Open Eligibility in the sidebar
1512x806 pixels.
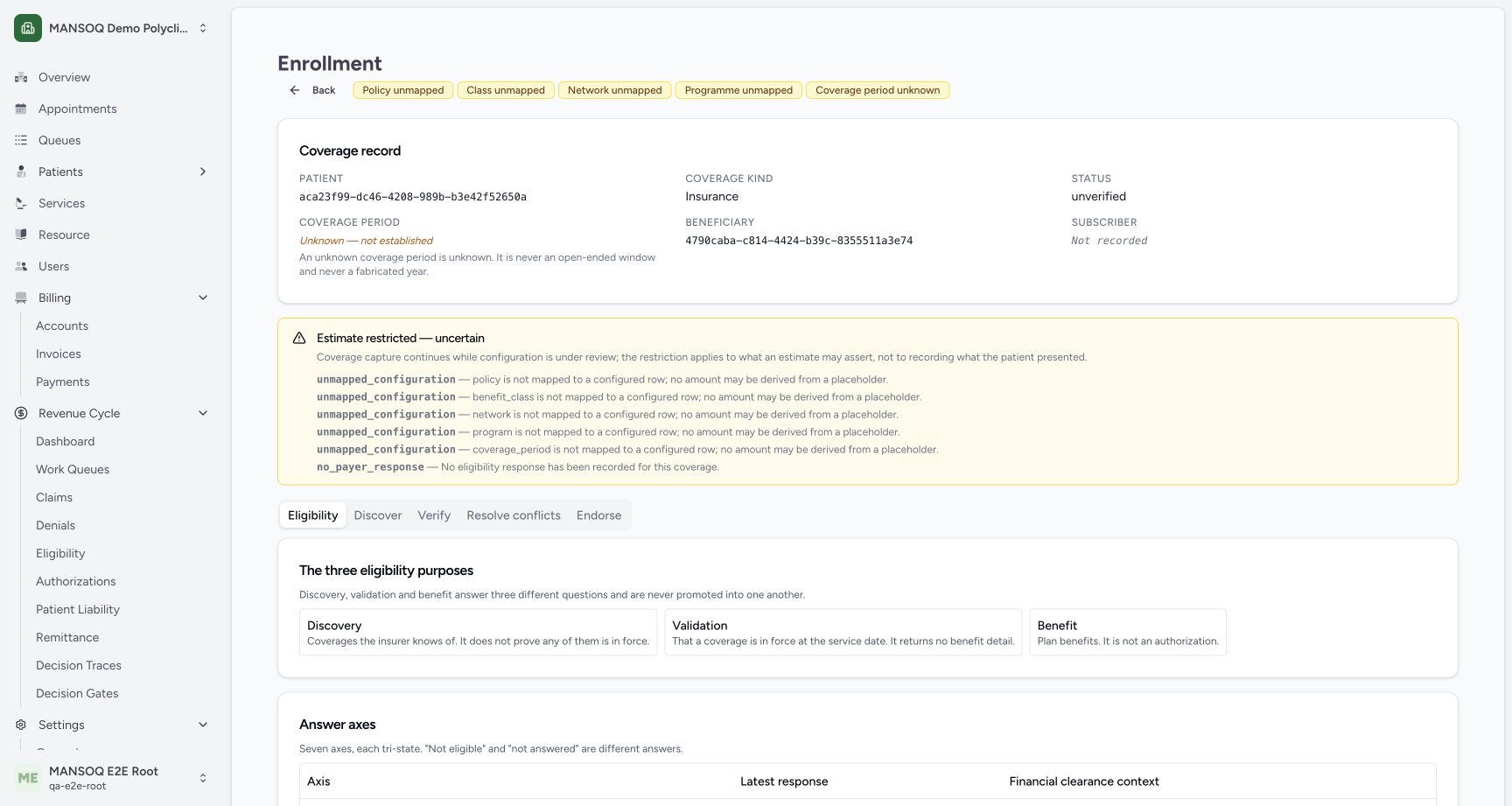pos(60,553)
